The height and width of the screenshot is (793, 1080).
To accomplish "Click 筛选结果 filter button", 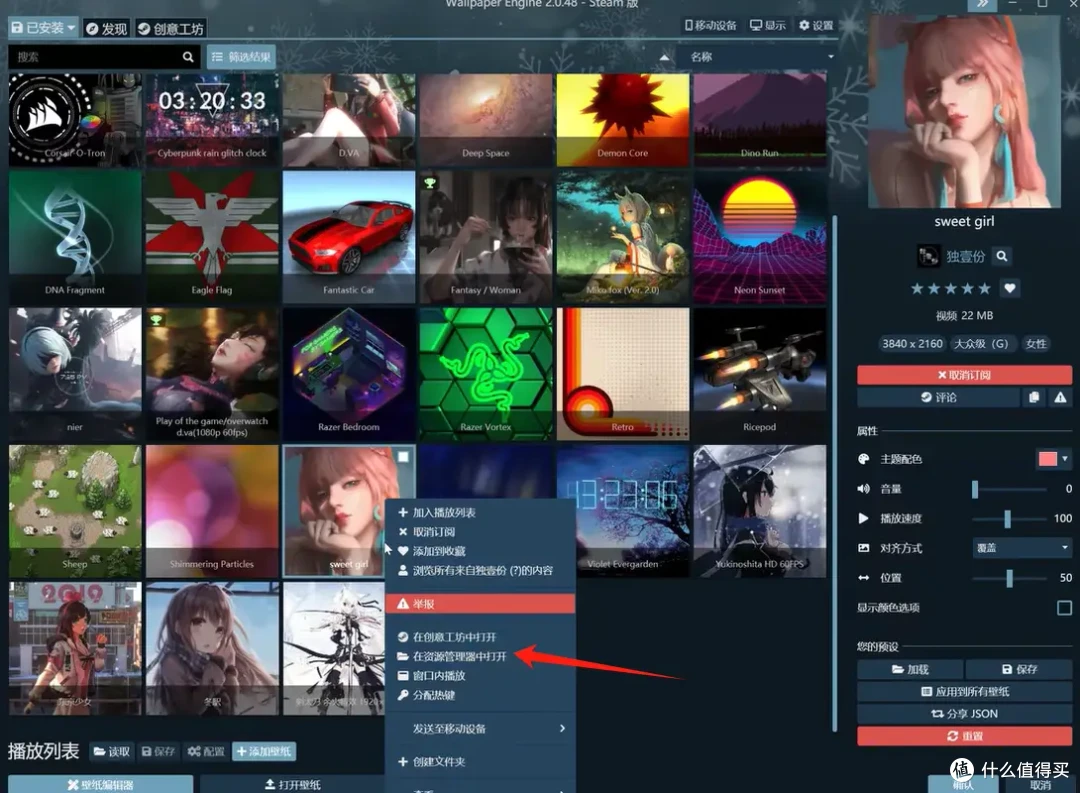I will (241, 57).
